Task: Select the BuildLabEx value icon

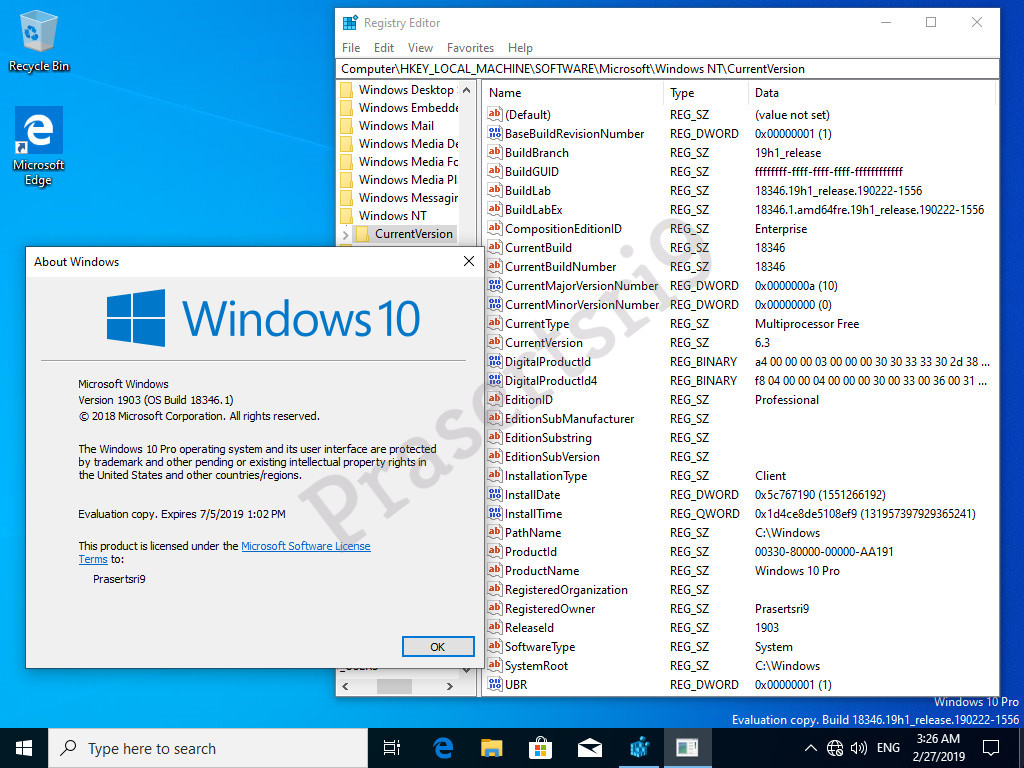Action: click(x=494, y=210)
